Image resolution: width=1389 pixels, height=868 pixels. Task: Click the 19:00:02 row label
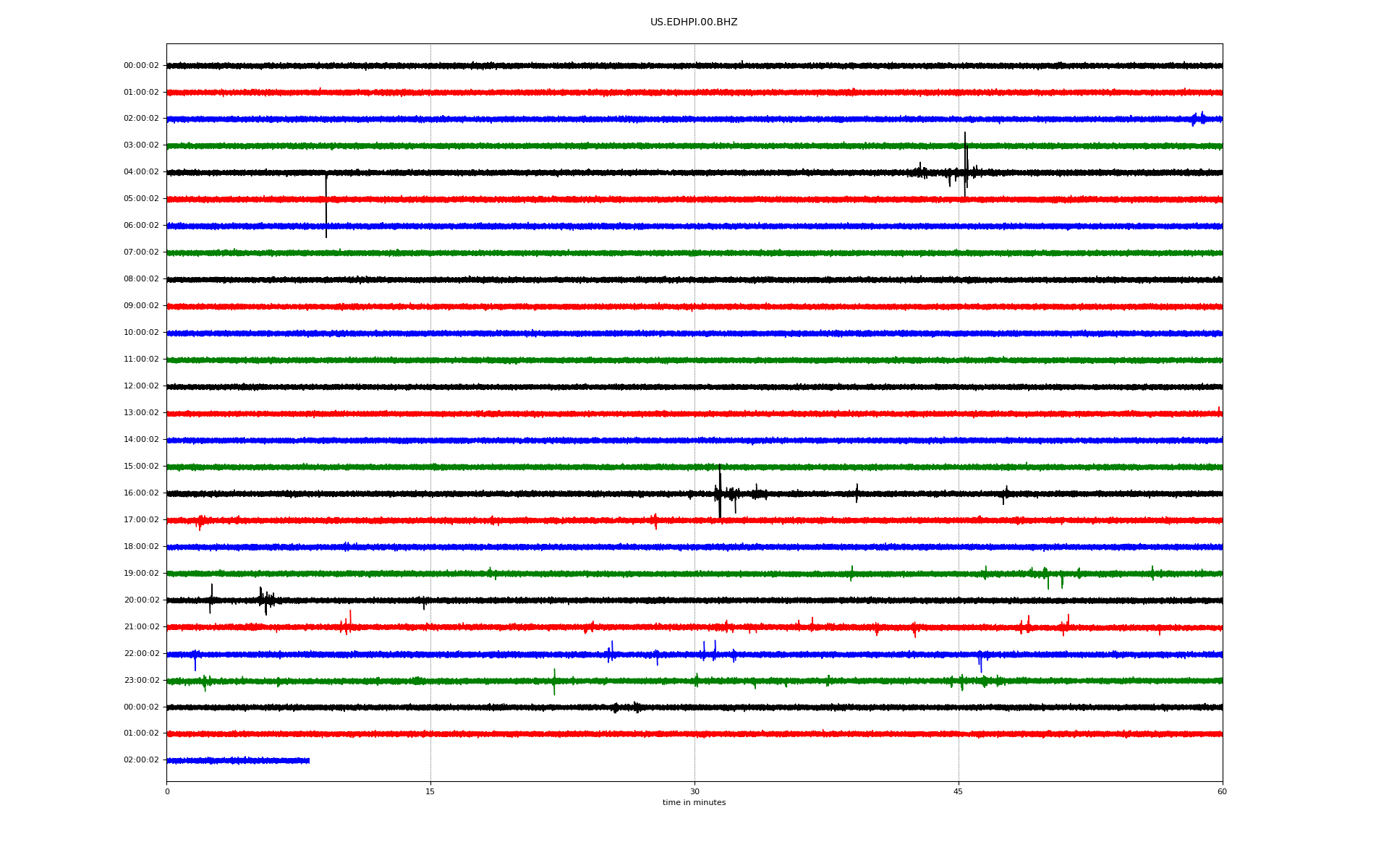coord(141,574)
